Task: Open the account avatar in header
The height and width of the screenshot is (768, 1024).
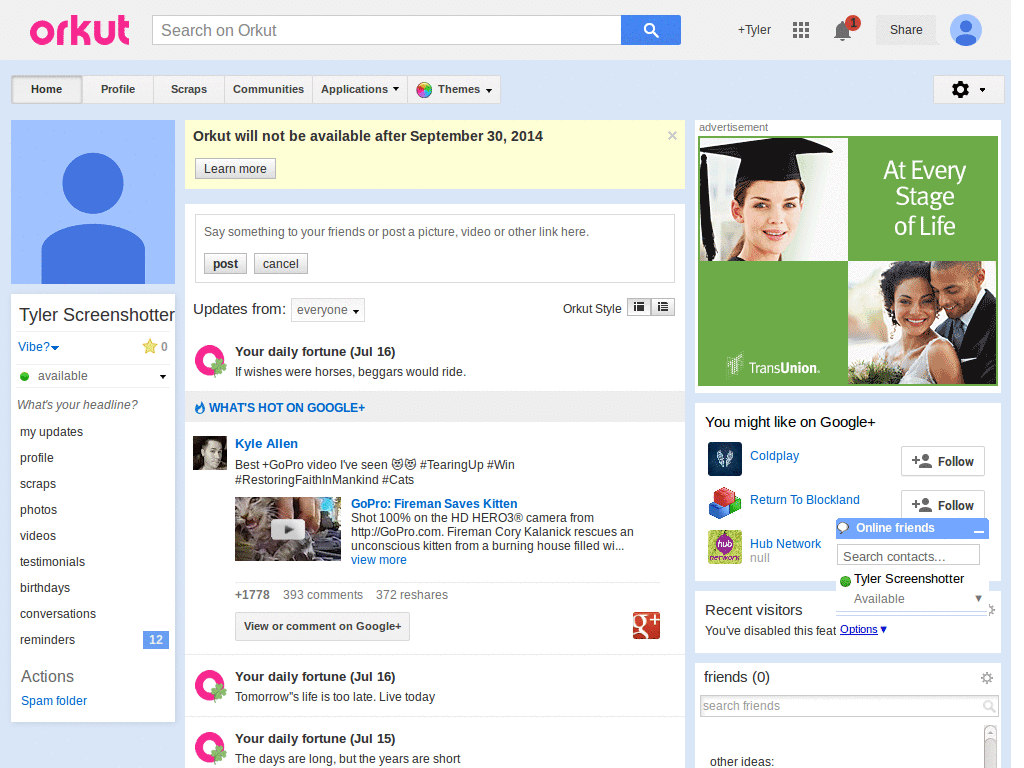Action: point(966,30)
